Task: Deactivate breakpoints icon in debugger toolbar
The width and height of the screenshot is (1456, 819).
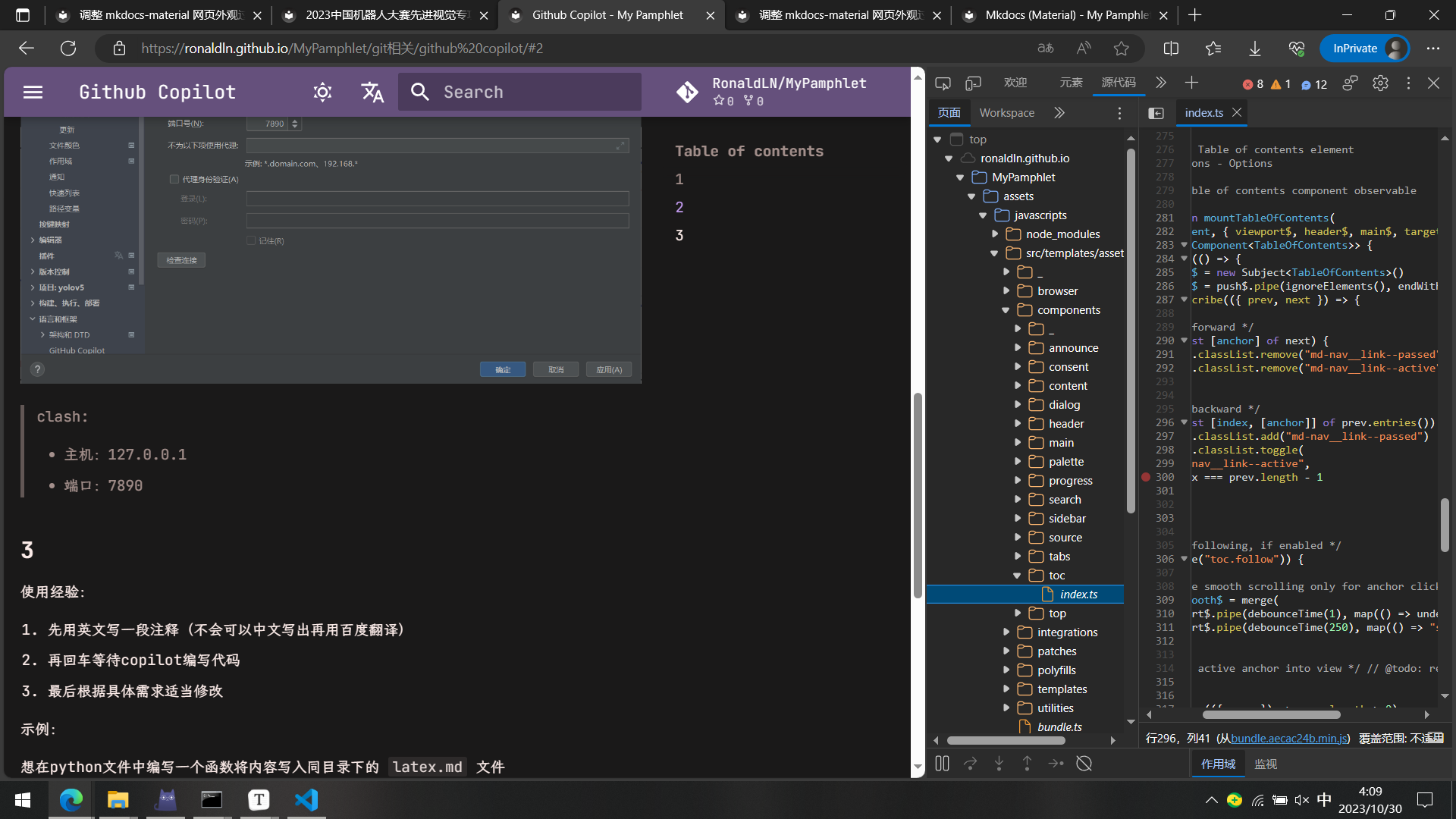Action: pos(1084,764)
